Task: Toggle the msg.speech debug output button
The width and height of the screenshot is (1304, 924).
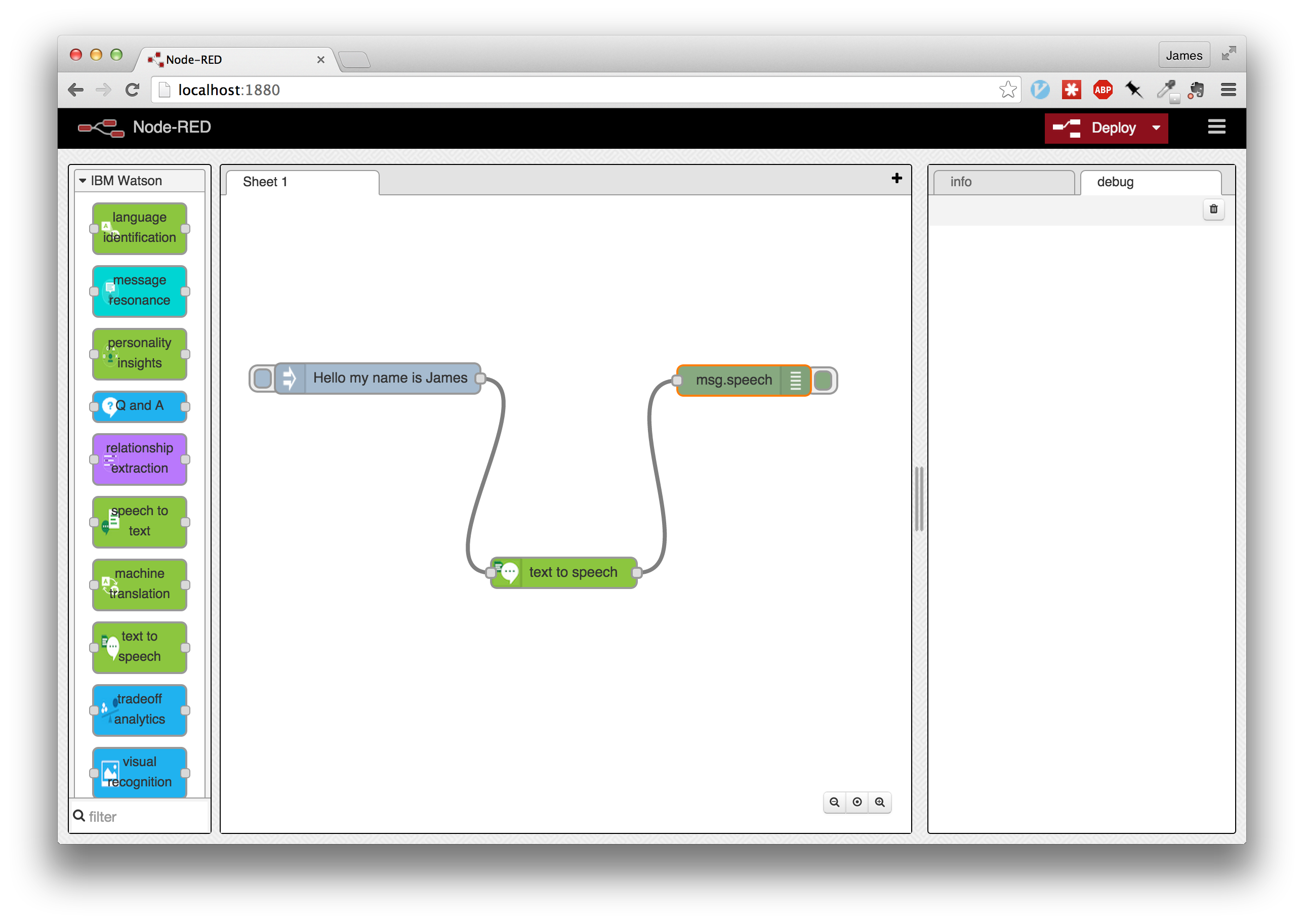Action: pos(823,380)
